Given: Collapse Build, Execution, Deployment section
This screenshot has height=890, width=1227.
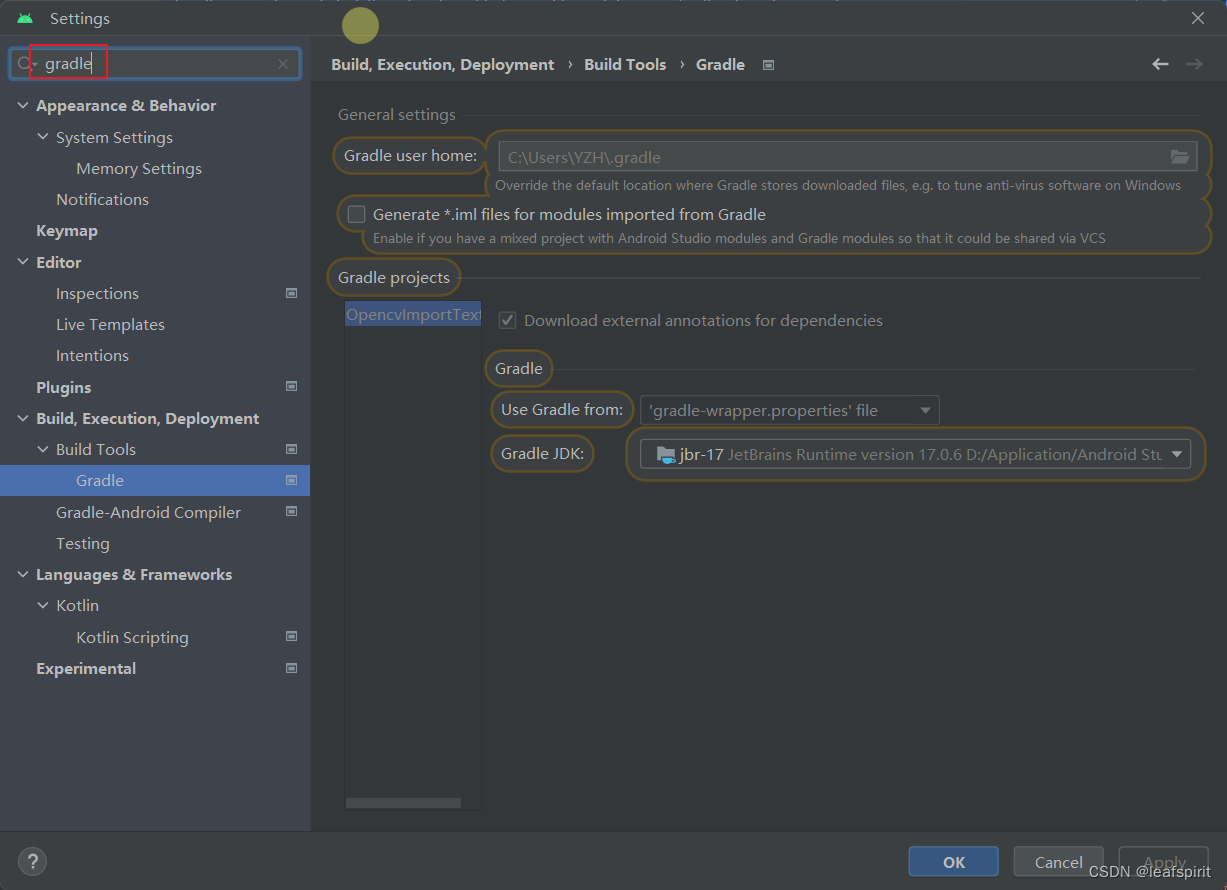Looking at the screenshot, I should click(23, 418).
